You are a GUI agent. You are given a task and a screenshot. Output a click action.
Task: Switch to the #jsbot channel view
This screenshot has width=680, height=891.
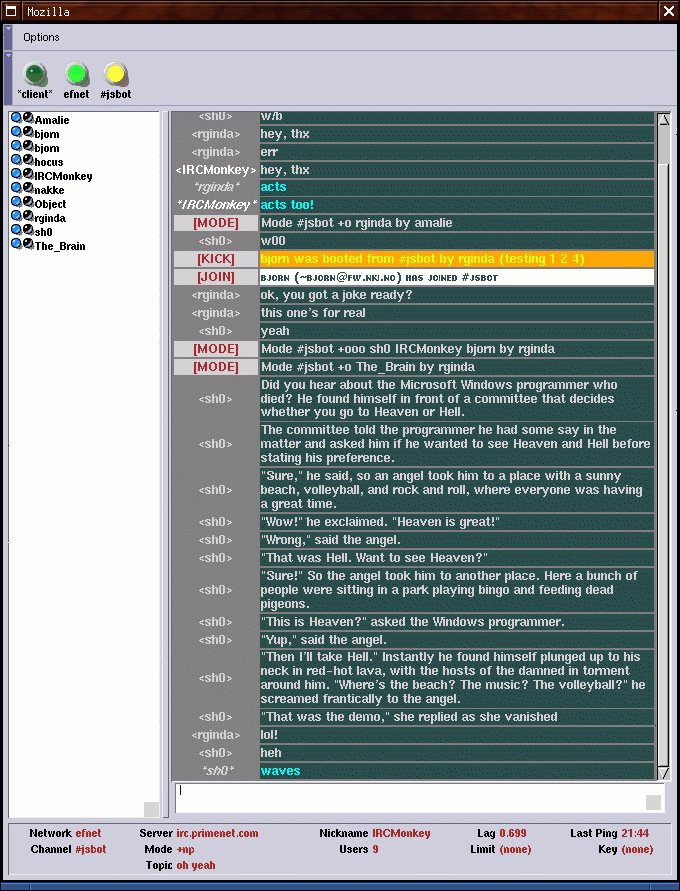115,81
